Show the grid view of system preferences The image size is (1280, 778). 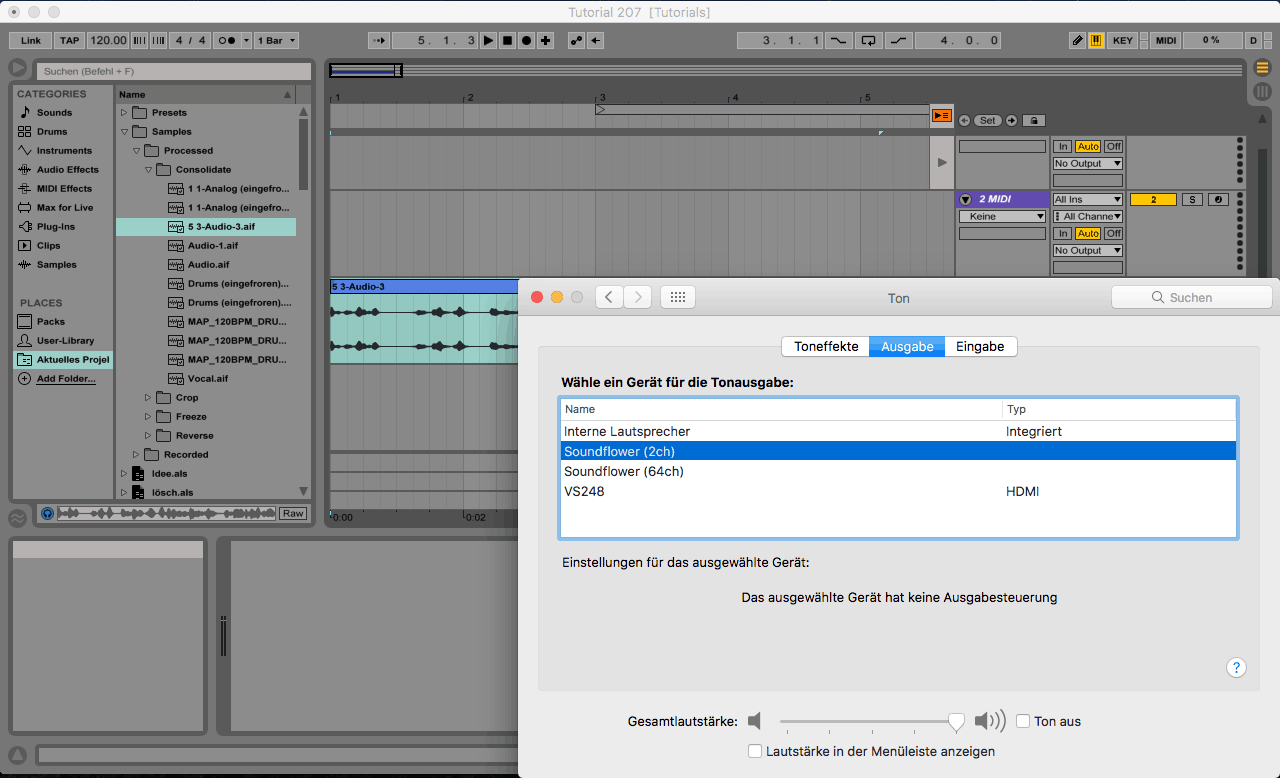click(677, 297)
